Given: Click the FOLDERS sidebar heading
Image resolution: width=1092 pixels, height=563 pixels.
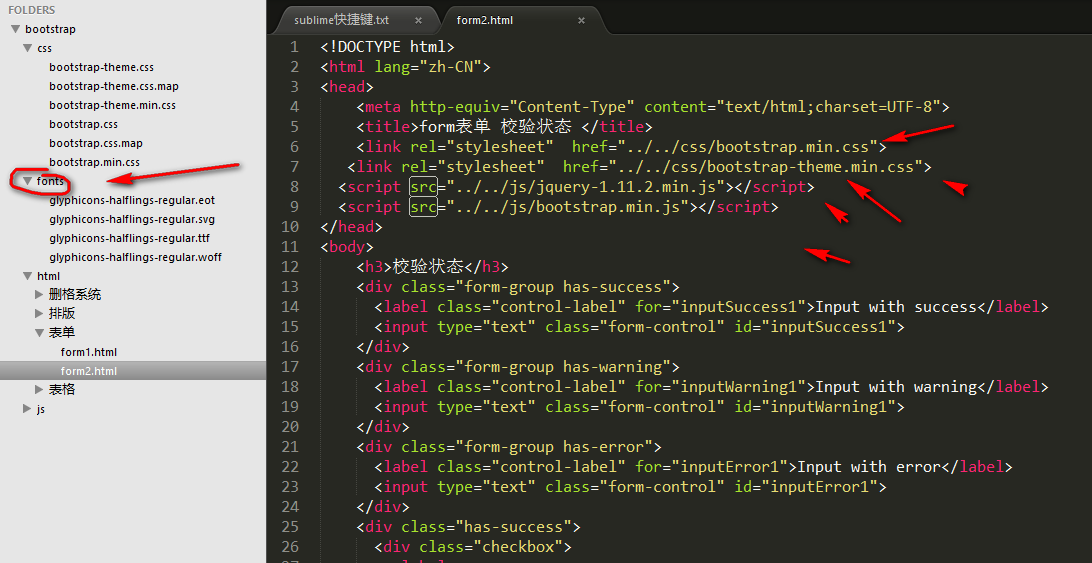Looking at the screenshot, I should click(x=32, y=10).
